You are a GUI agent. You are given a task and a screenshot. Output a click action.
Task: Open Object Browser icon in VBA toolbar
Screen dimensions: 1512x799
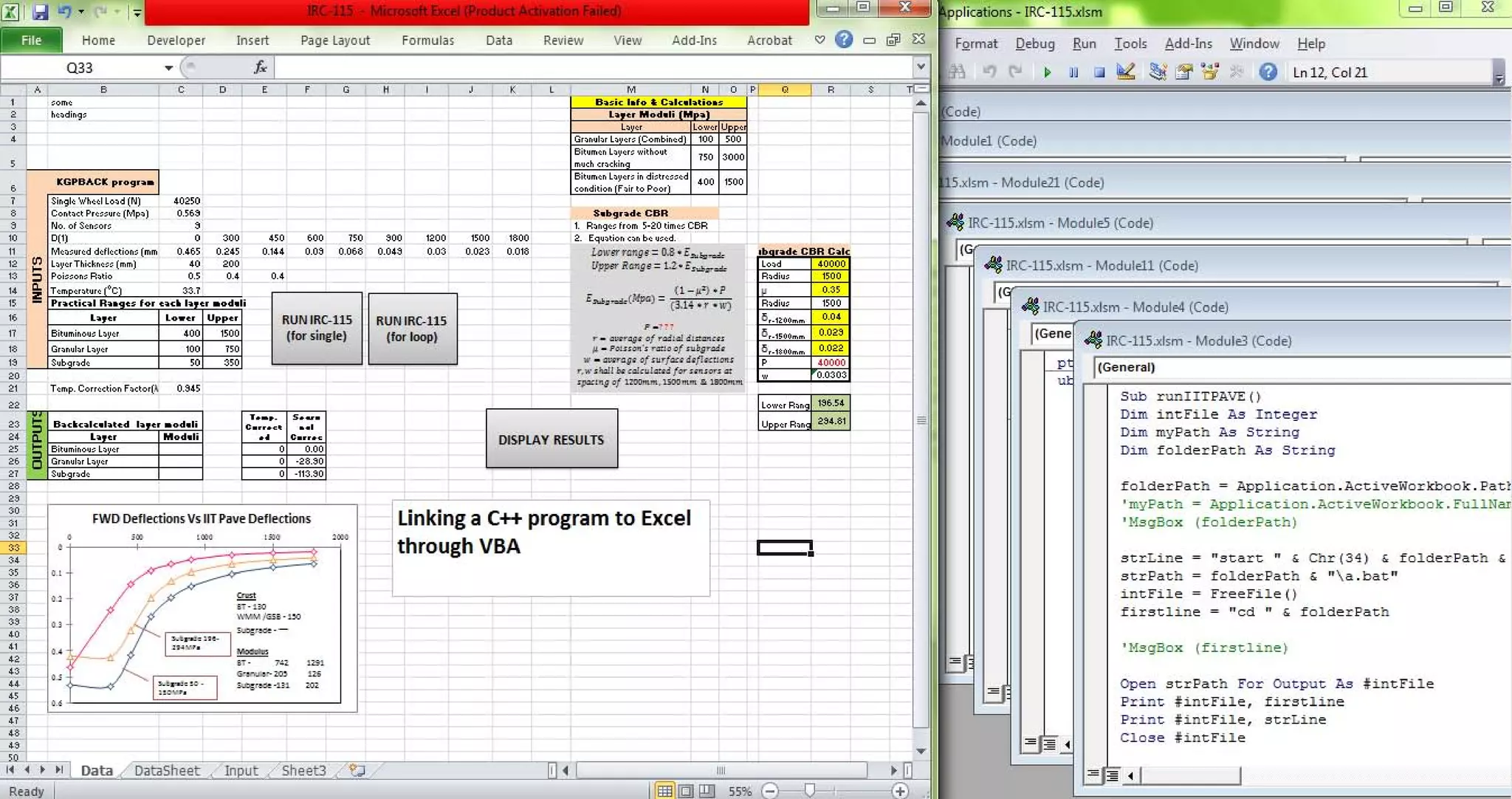point(1210,72)
